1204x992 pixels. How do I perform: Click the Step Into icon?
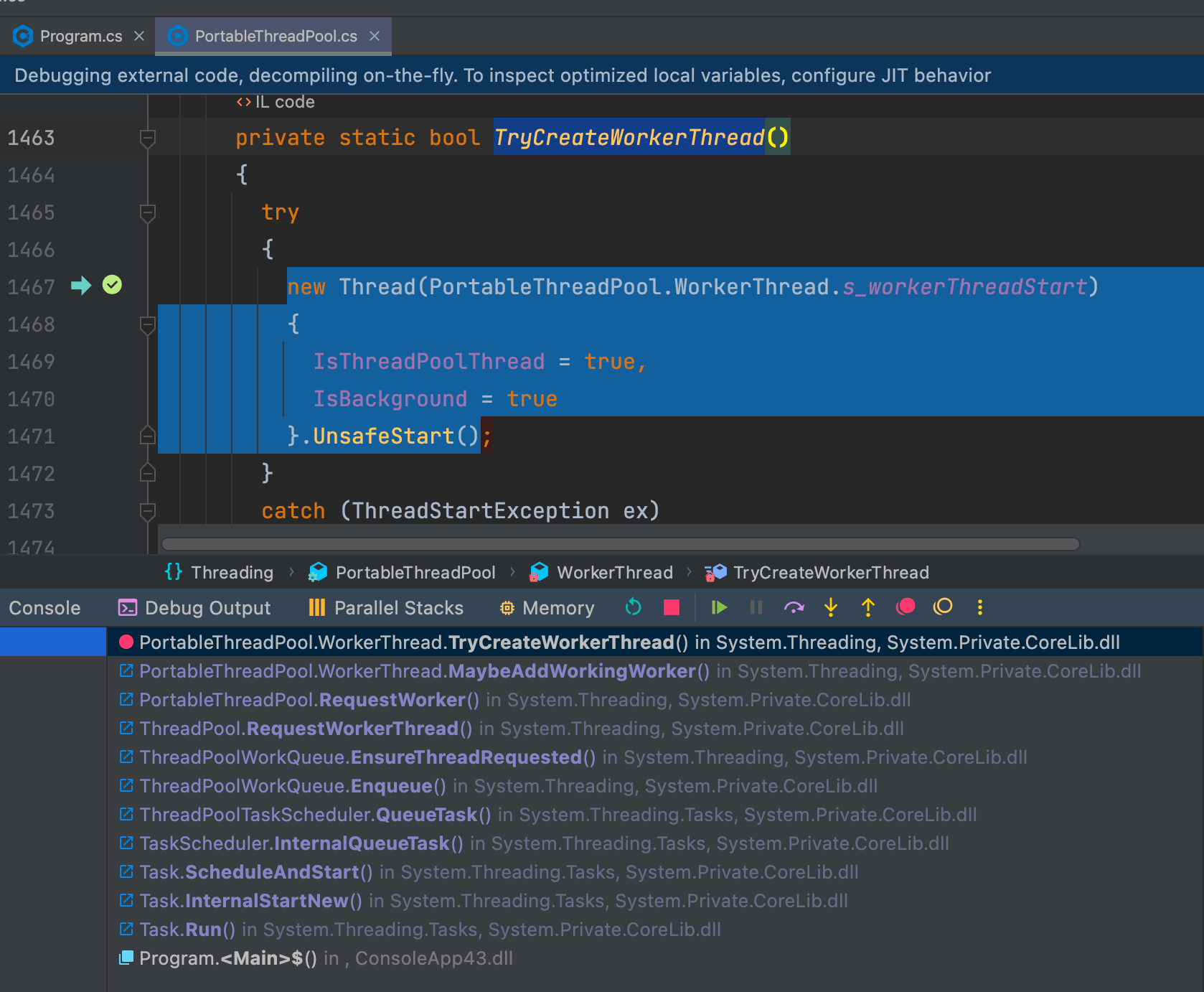pos(831,607)
